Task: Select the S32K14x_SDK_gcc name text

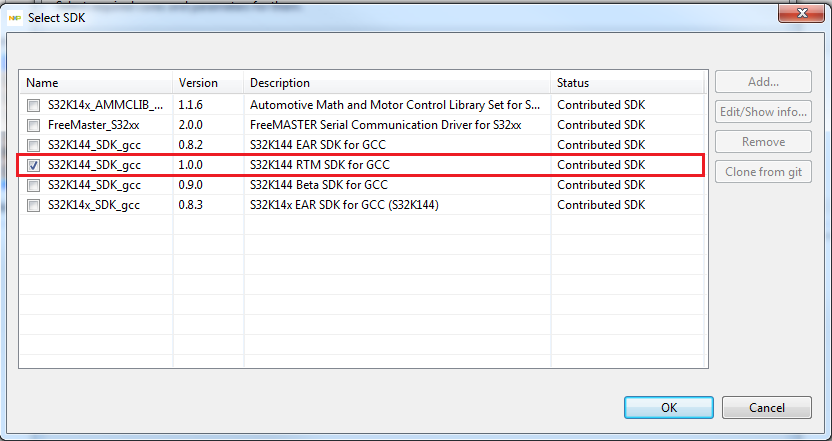Action: click(94, 205)
